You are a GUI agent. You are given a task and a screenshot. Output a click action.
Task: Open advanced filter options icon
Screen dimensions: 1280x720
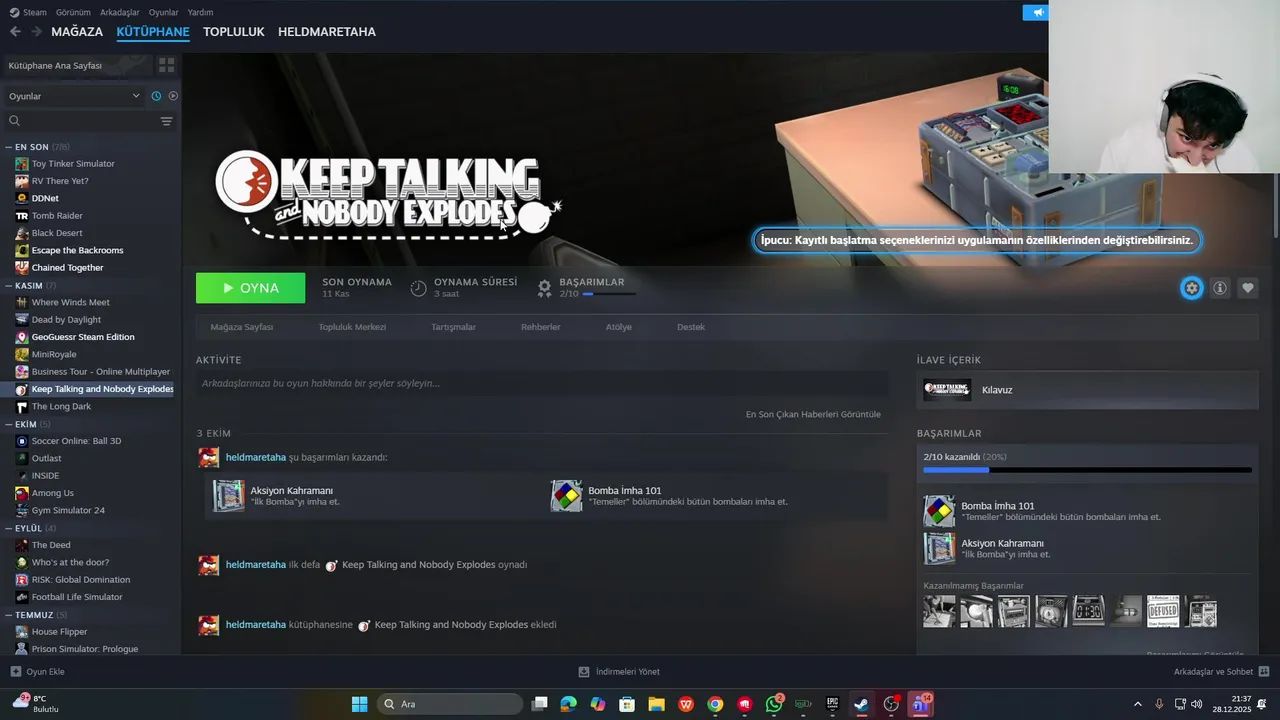tap(166, 121)
